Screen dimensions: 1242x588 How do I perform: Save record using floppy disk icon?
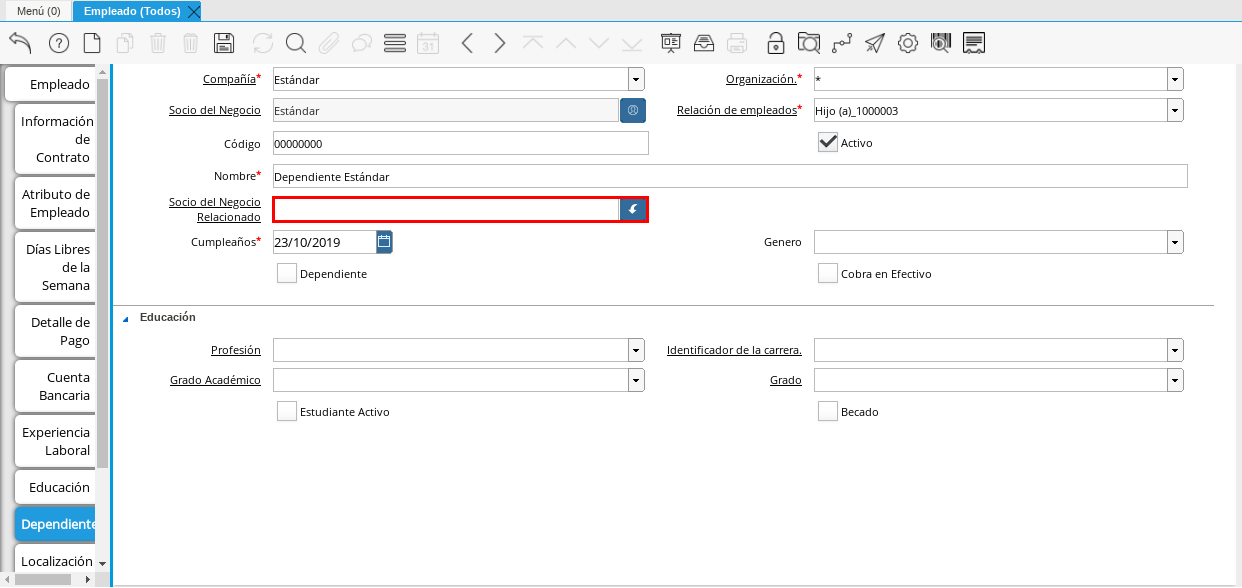tap(224, 43)
